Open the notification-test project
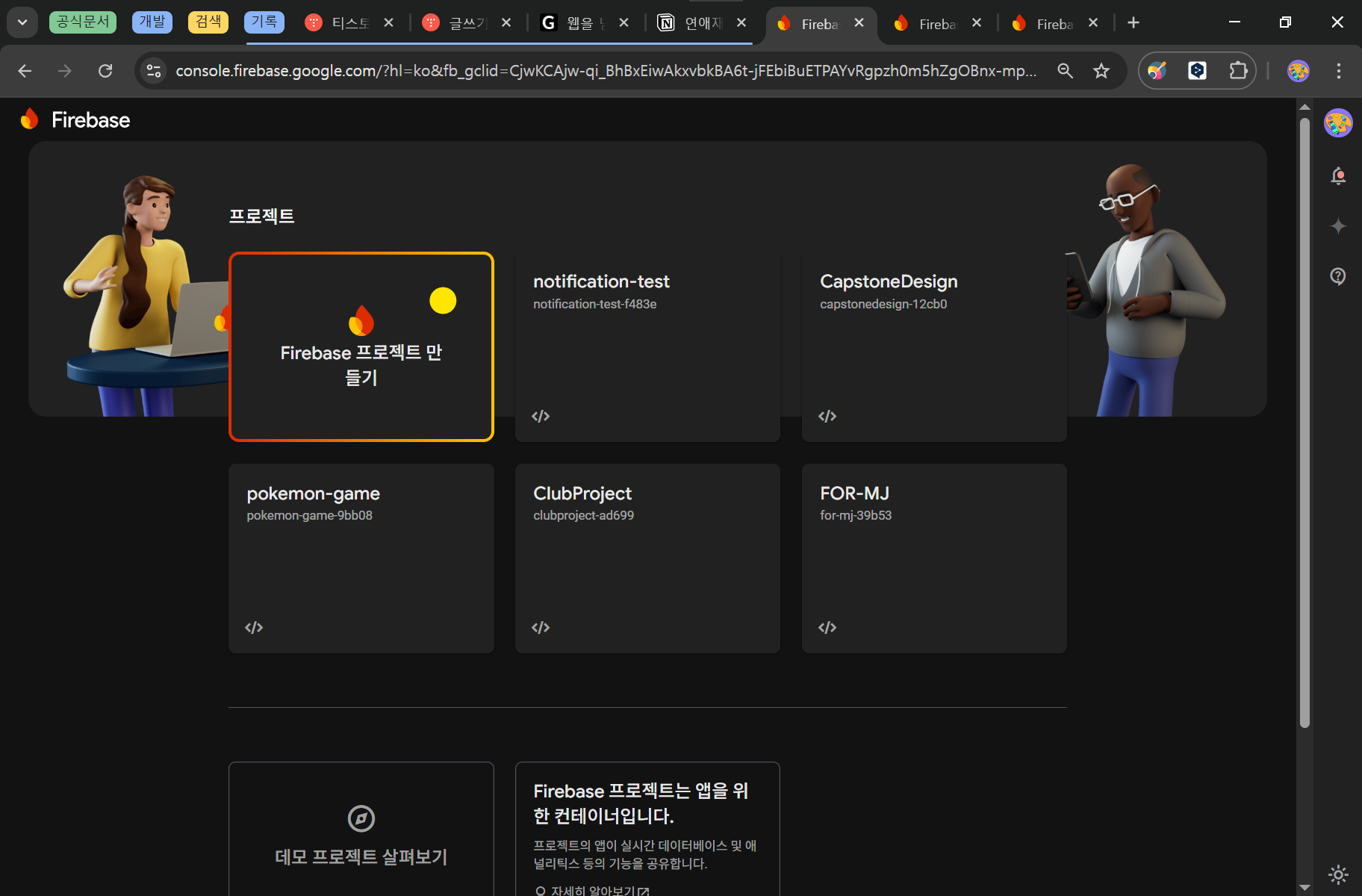The height and width of the screenshot is (896, 1362). [647, 347]
